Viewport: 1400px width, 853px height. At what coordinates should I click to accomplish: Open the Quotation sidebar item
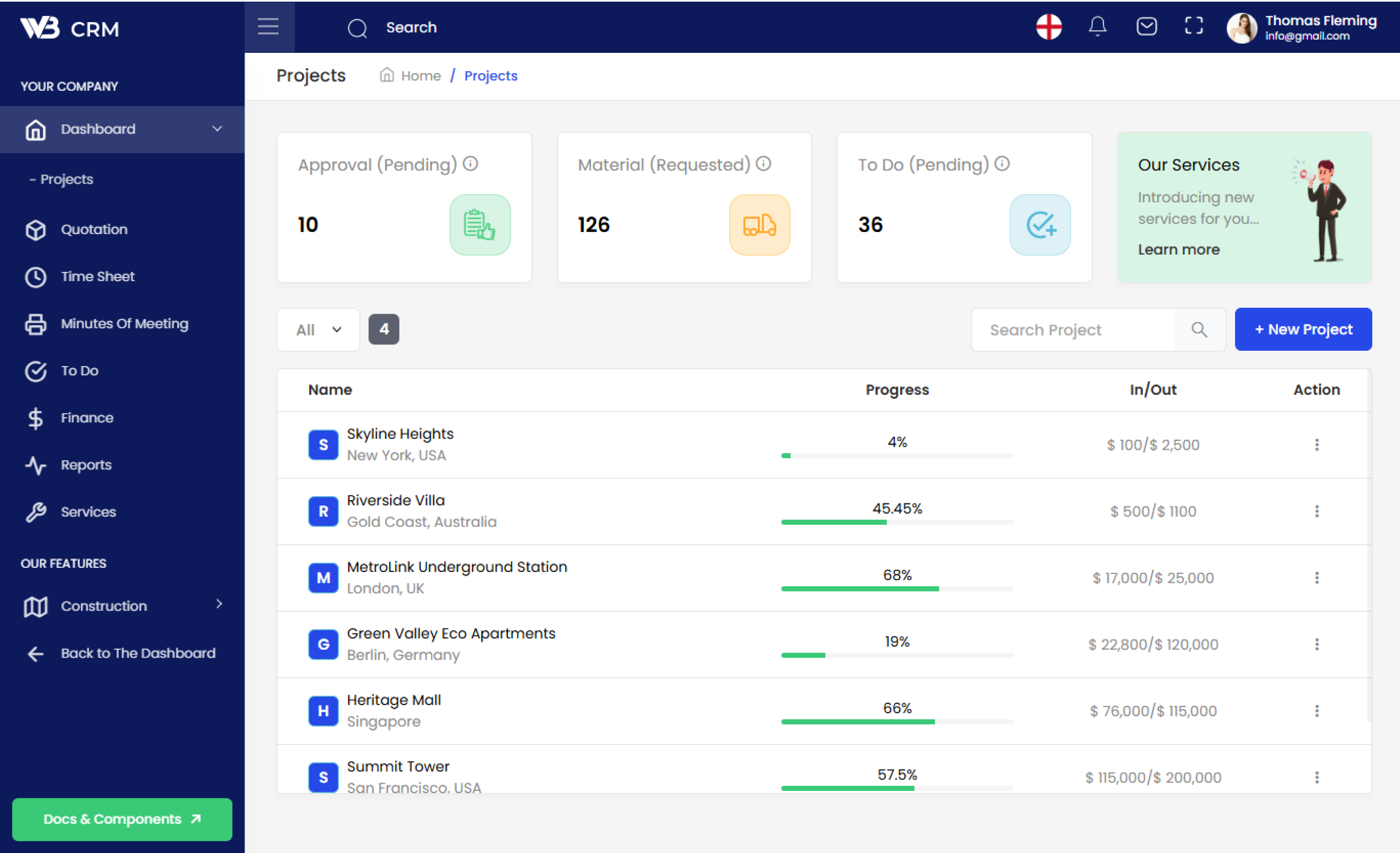[x=94, y=229]
